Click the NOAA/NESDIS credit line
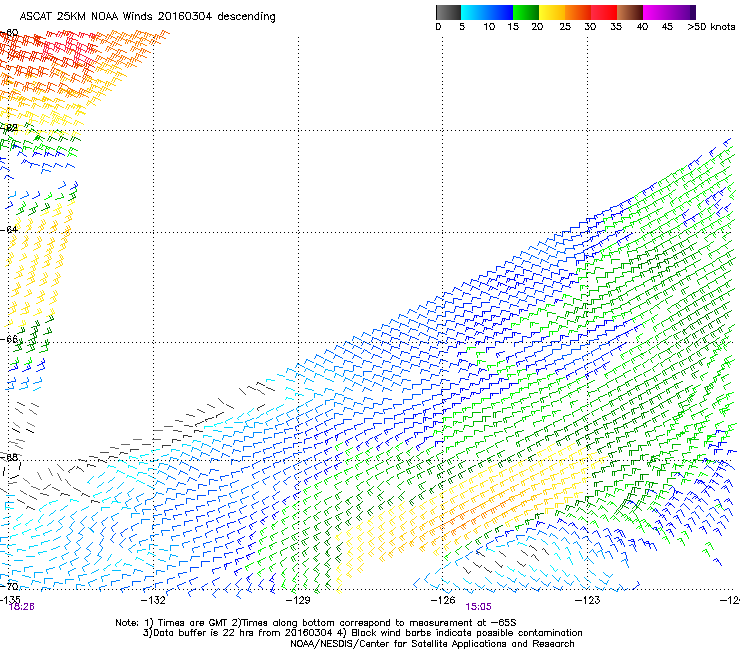 (432, 644)
